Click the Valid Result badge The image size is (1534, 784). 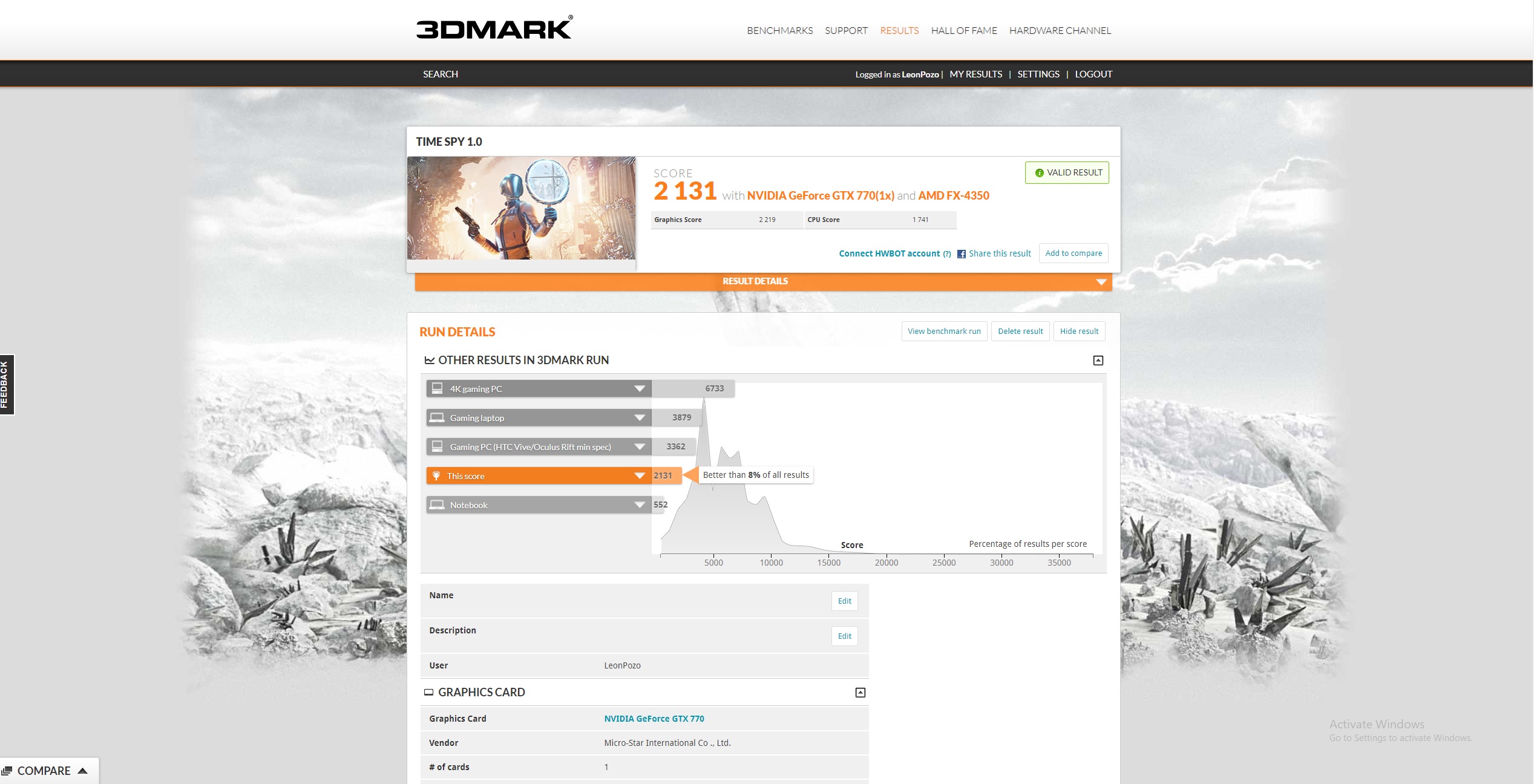pos(1066,172)
